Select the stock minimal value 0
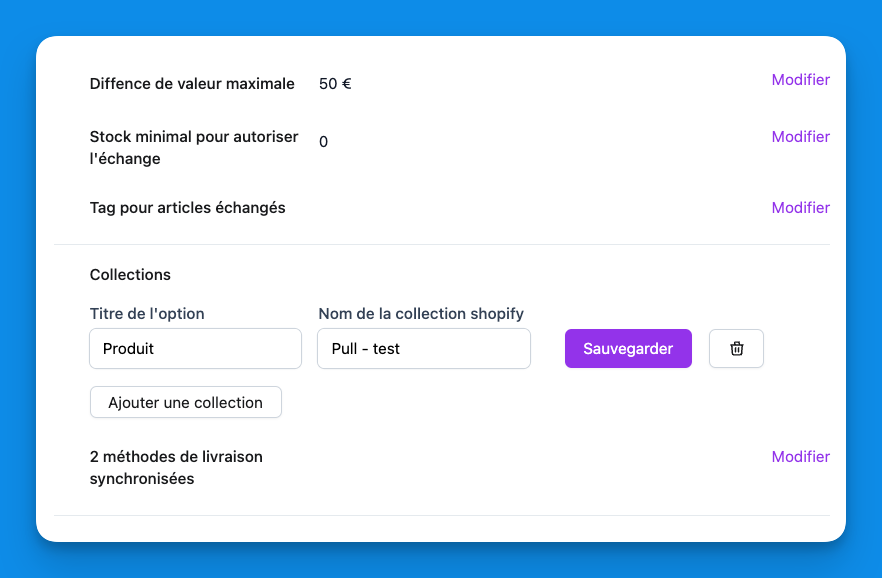This screenshot has width=882, height=578. pyautogui.click(x=323, y=142)
